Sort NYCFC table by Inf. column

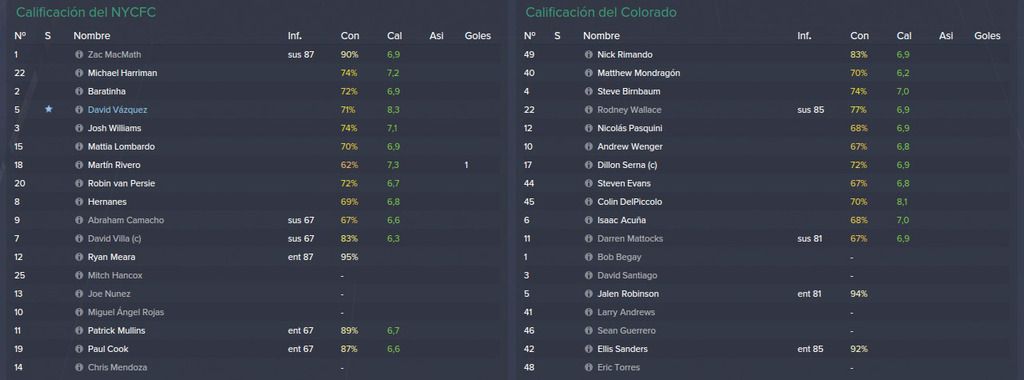[x=295, y=36]
